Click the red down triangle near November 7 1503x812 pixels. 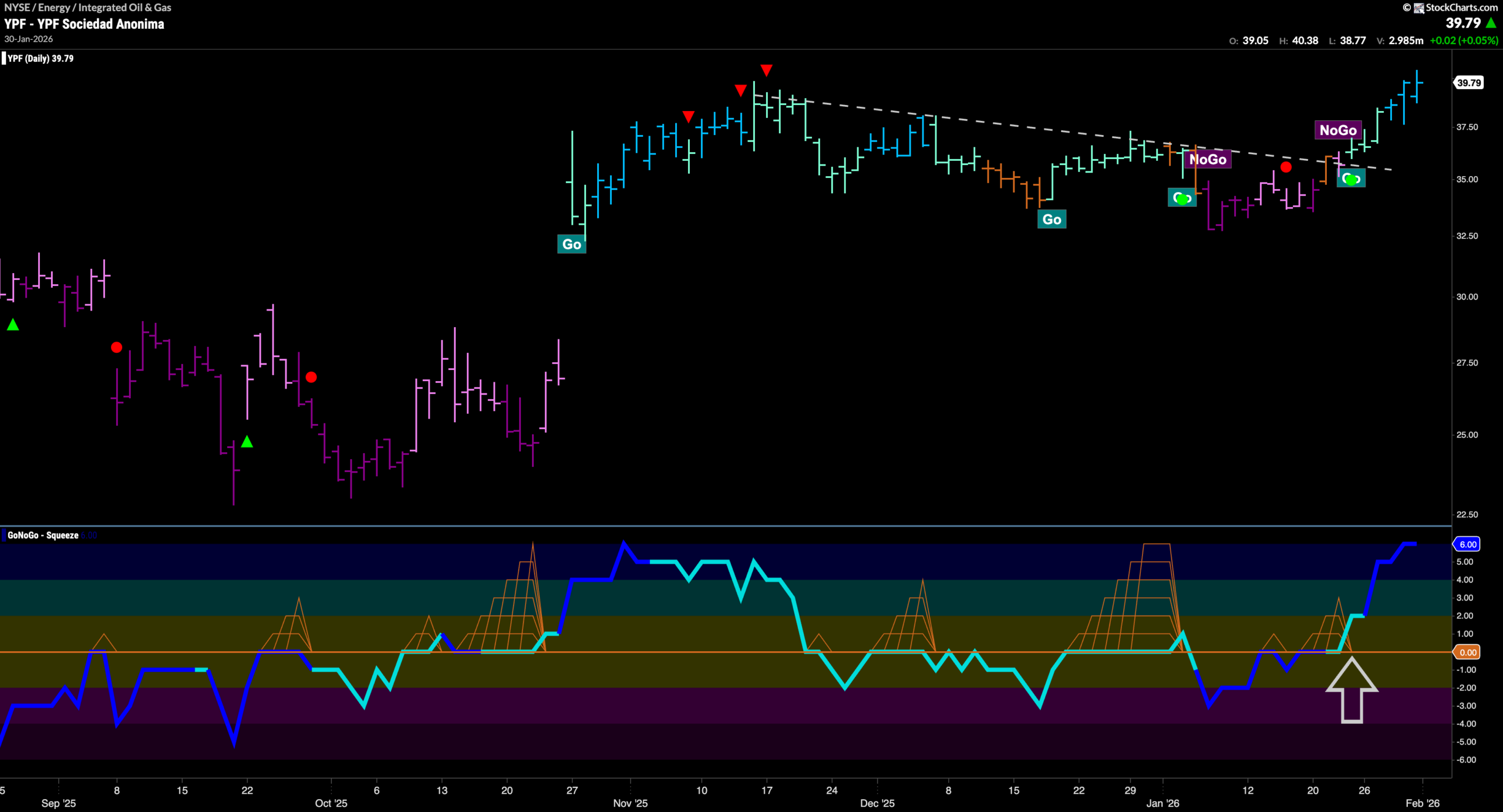689,117
